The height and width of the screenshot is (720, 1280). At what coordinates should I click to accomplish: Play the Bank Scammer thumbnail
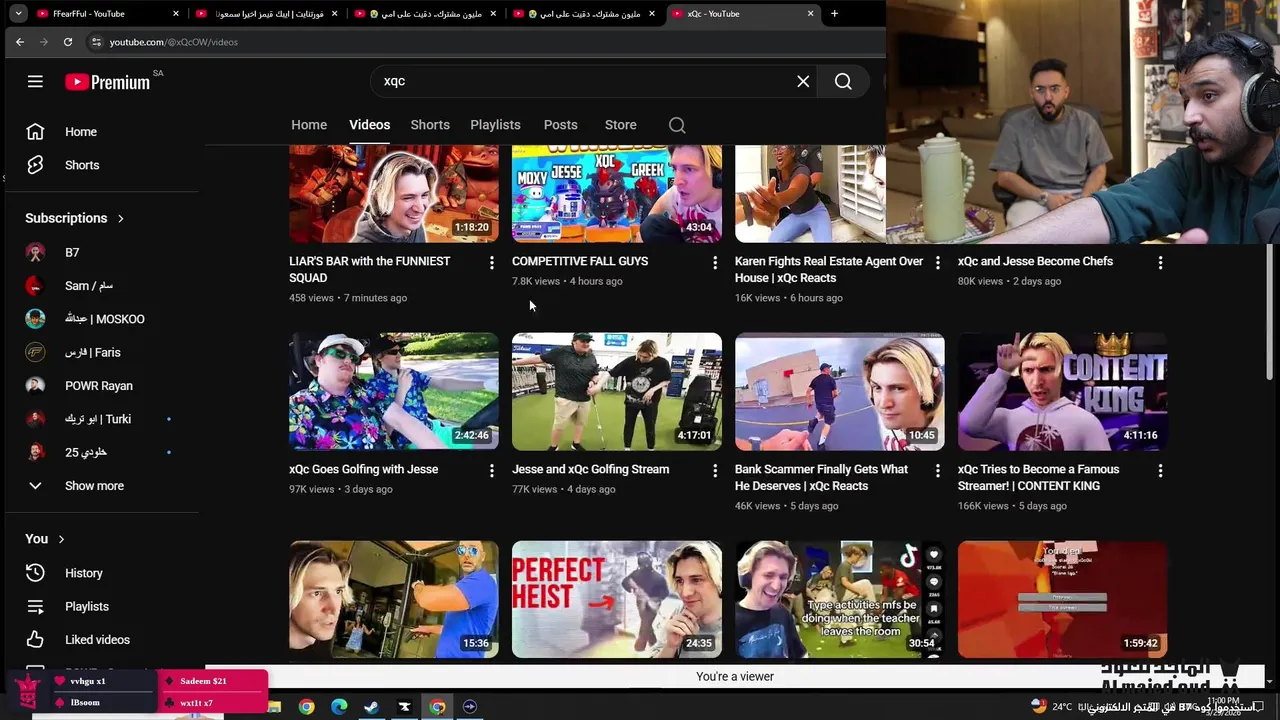click(x=840, y=391)
